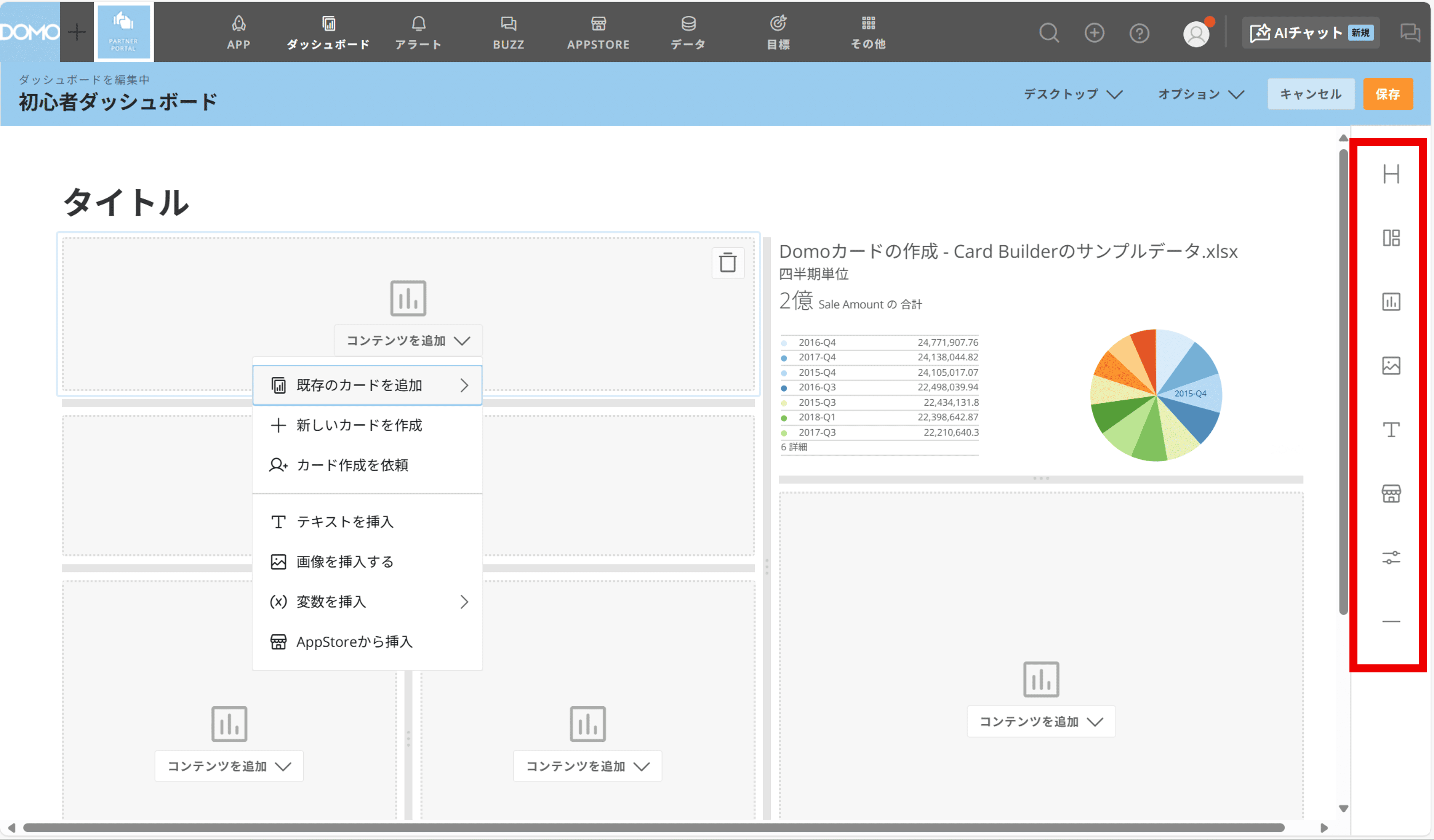Open the AppStore icon in right sidebar

tap(1391, 493)
